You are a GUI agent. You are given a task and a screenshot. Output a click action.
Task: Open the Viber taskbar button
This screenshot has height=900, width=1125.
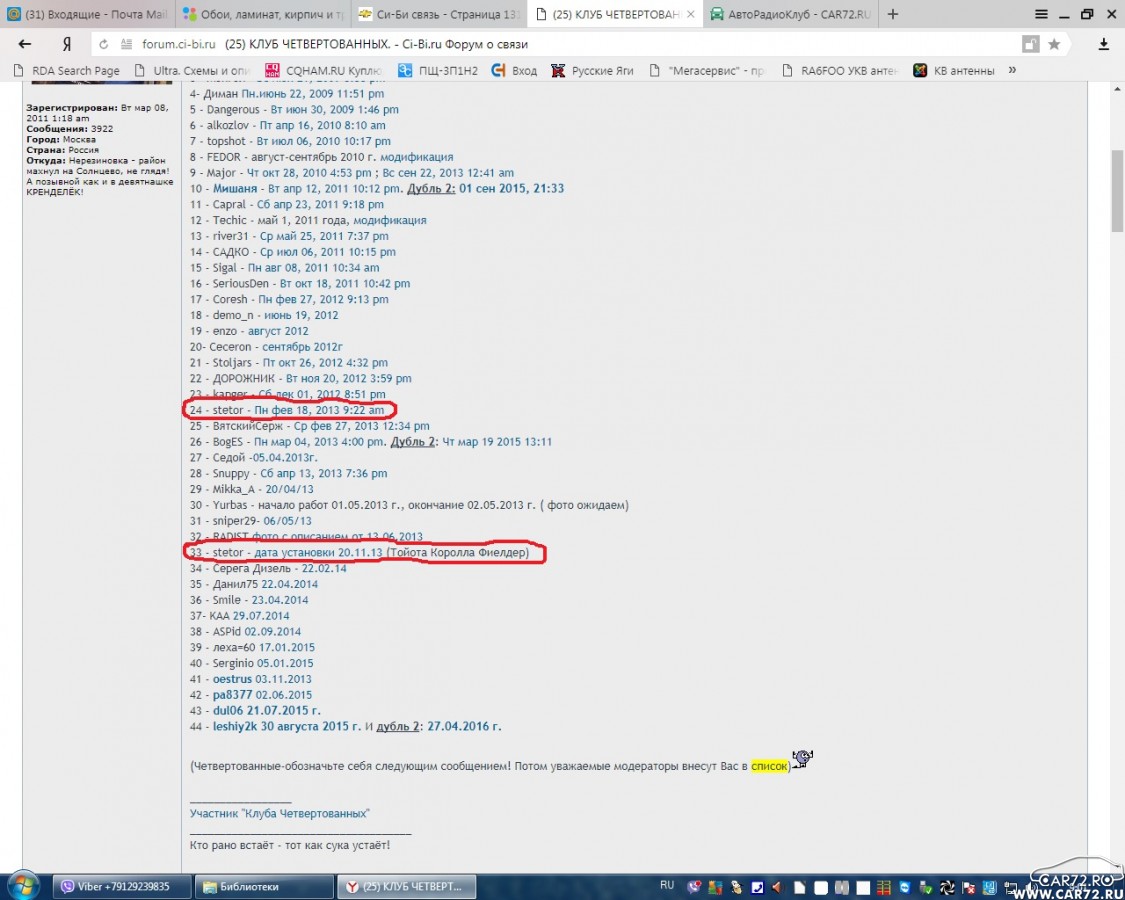123,886
